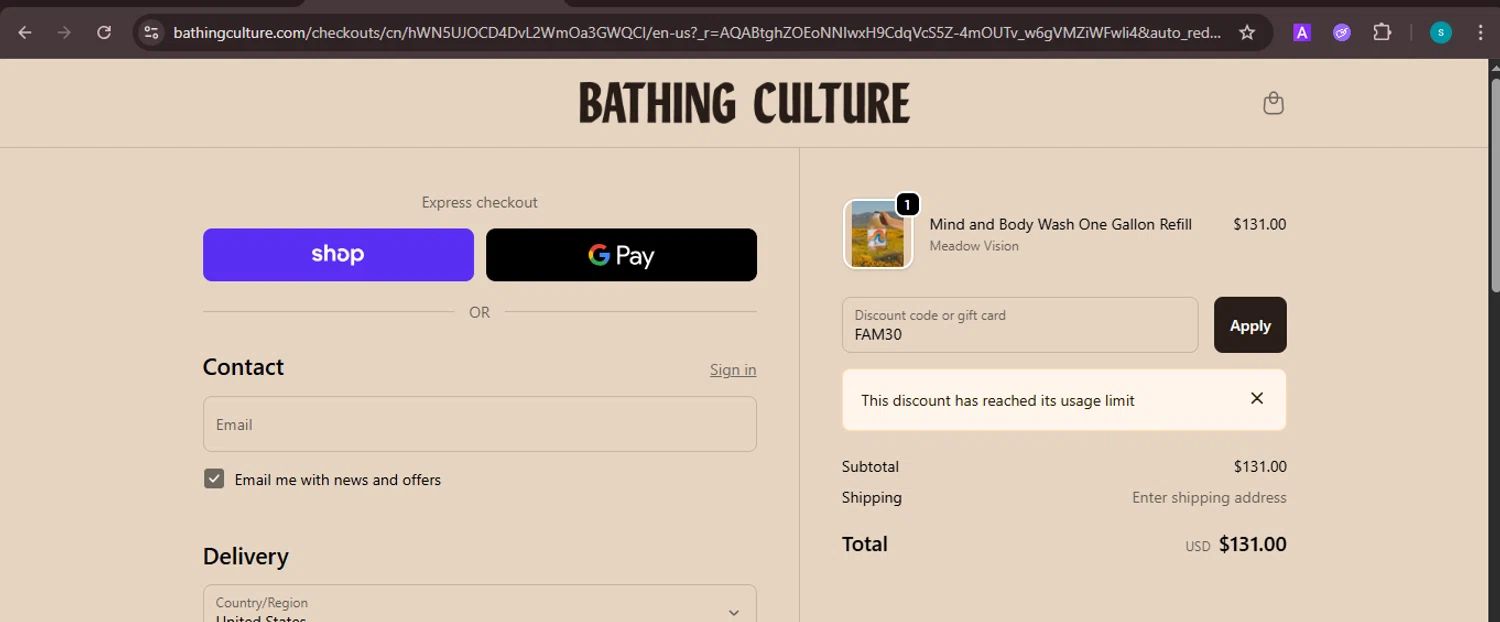Click the Bathing Culture logo

pos(745,103)
